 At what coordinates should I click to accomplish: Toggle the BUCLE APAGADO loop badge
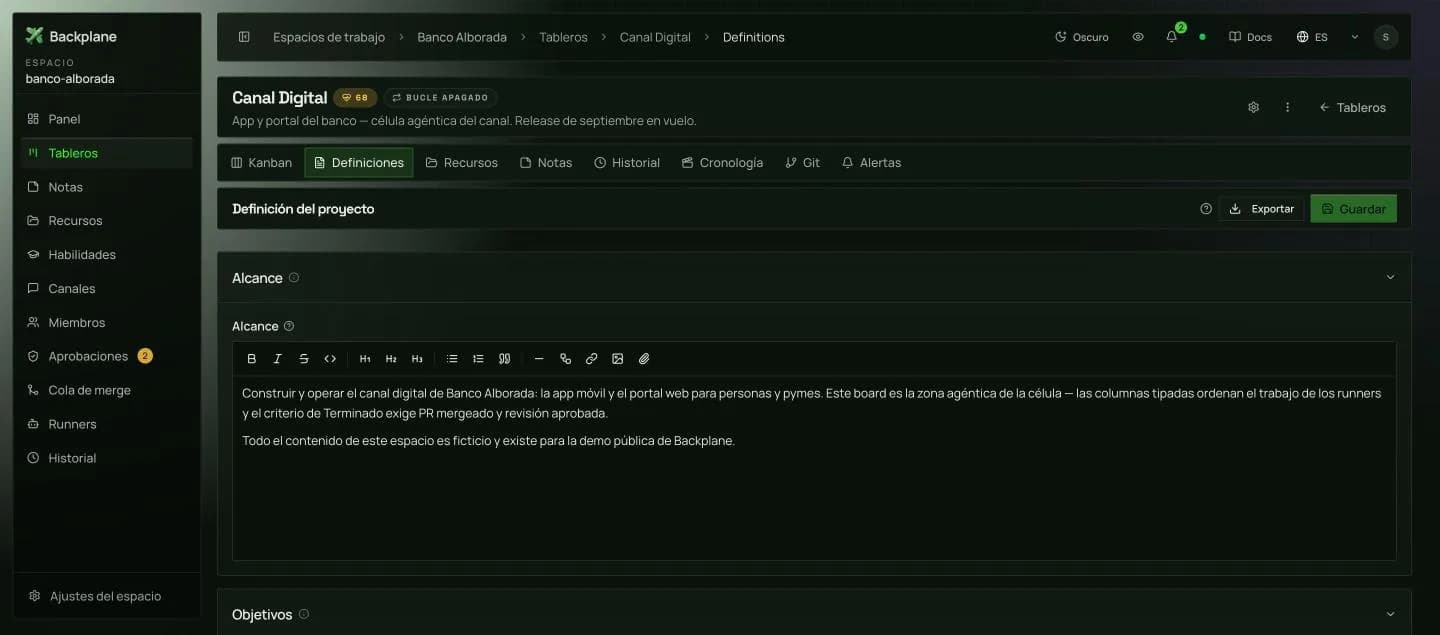pyautogui.click(x=440, y=98)
